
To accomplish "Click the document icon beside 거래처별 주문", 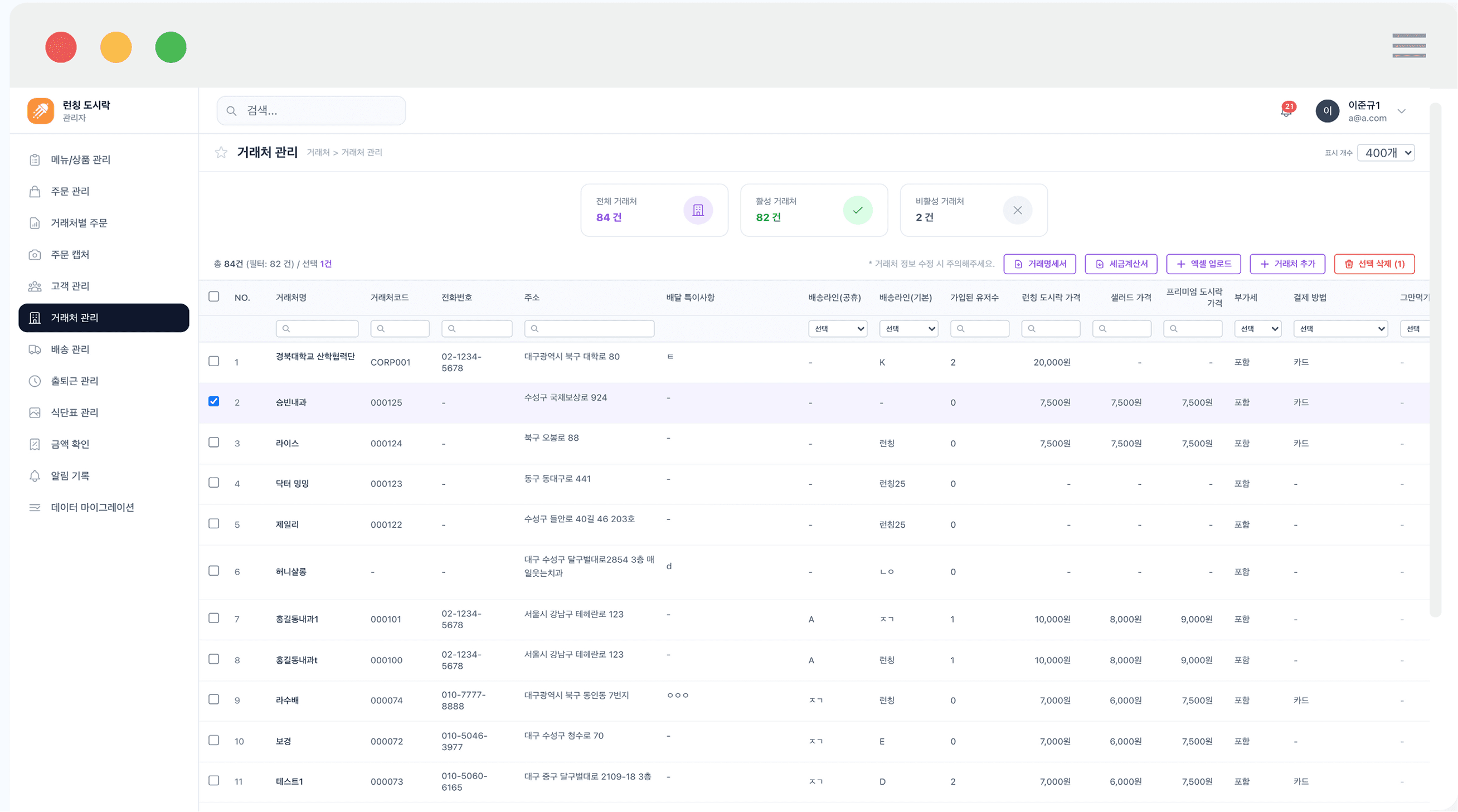I will click(x=35, y=223).
